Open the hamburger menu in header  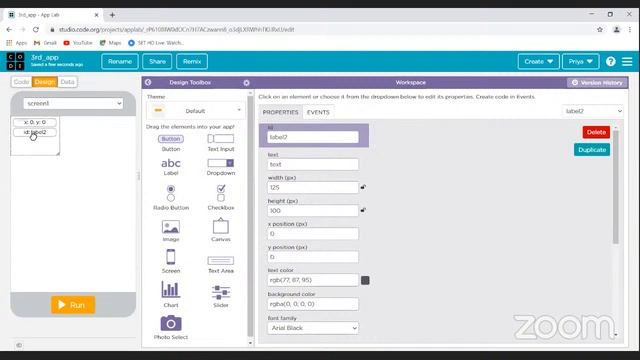[627, 62]
